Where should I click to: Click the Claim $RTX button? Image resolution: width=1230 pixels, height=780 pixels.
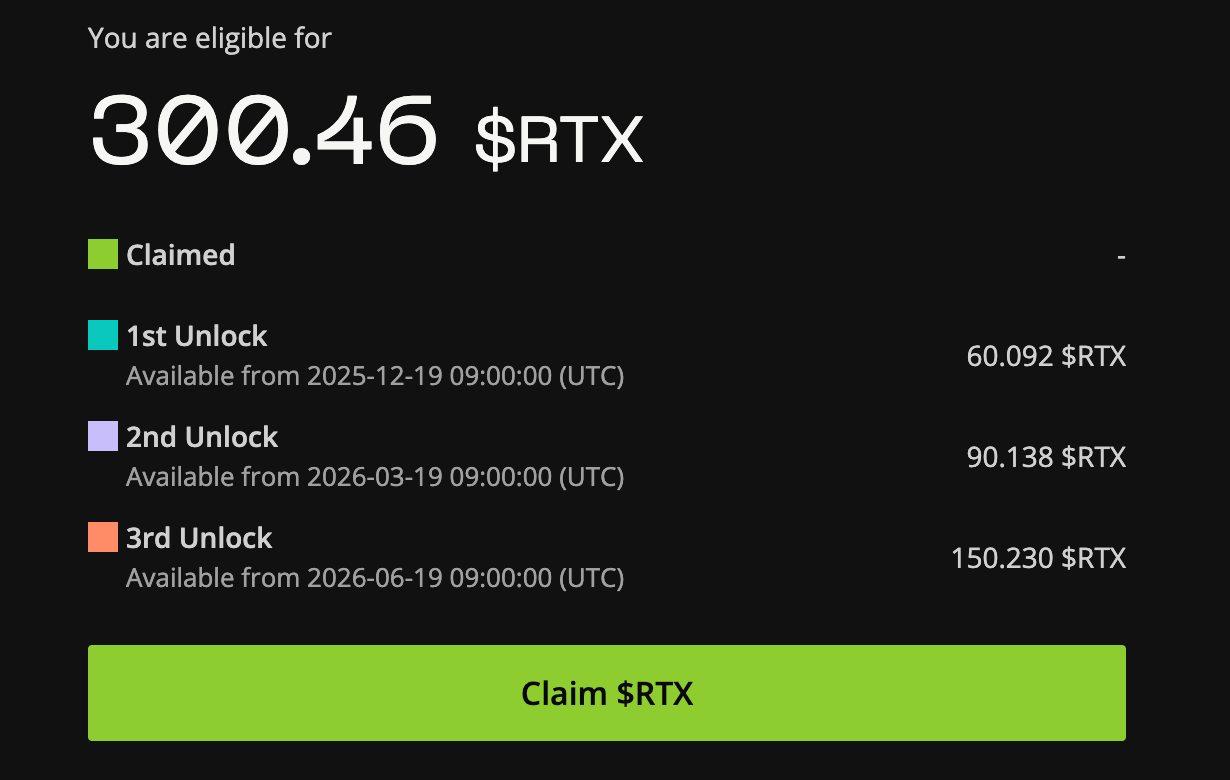pos(606,693)
